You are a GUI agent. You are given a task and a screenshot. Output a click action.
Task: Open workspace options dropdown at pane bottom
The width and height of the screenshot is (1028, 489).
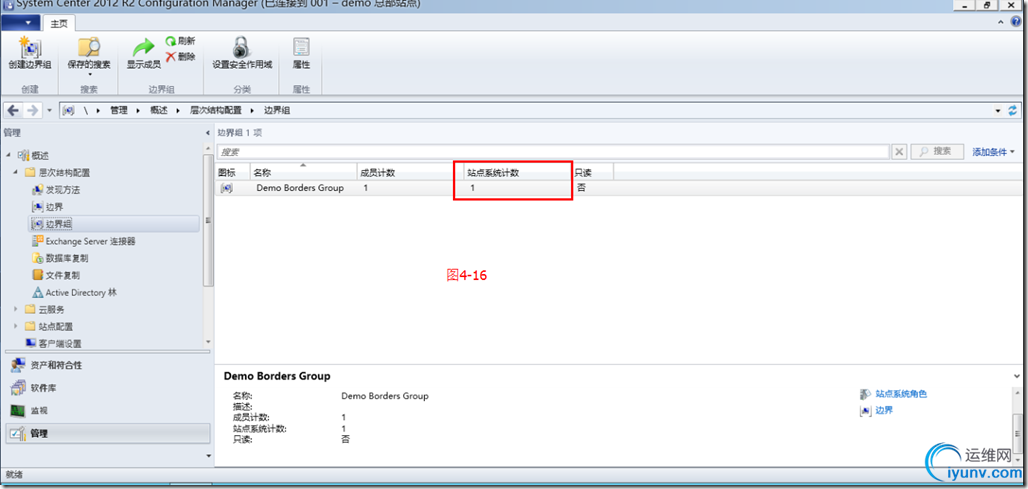coord(208,455)
